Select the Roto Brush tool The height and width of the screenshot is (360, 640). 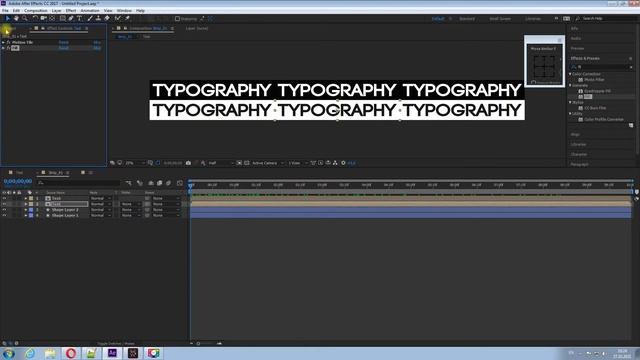(118, 18)
